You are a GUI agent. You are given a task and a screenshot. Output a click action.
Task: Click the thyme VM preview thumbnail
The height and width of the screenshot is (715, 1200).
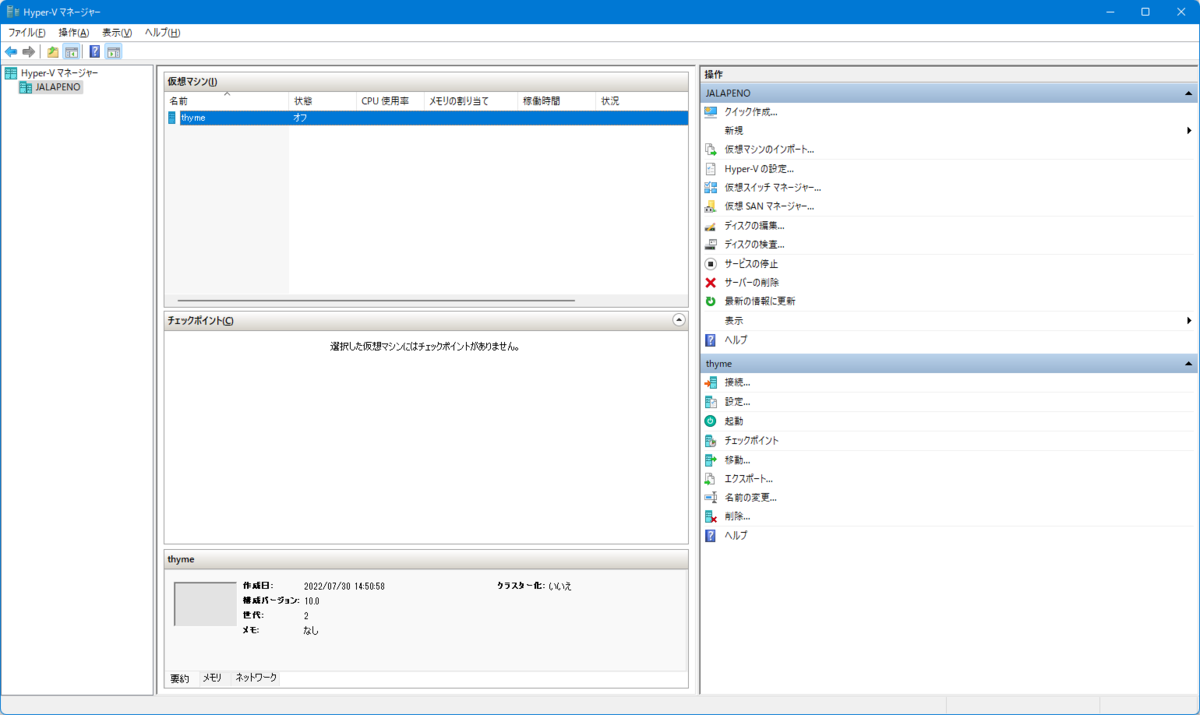pos(205,603)
